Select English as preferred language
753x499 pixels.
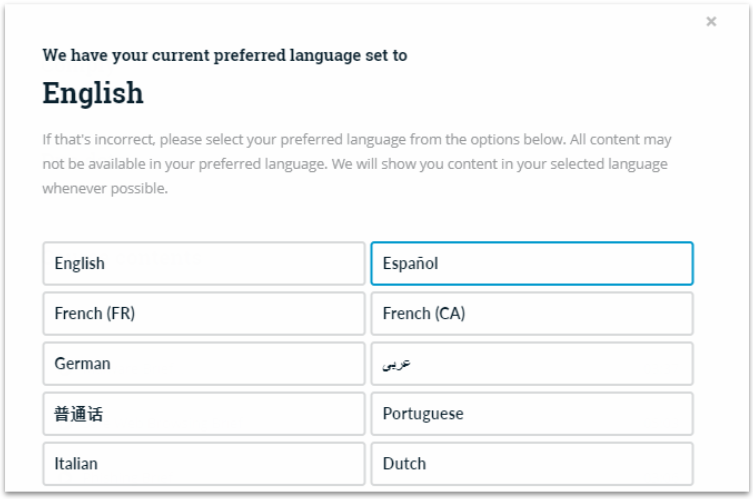click(x=204, y=264)
